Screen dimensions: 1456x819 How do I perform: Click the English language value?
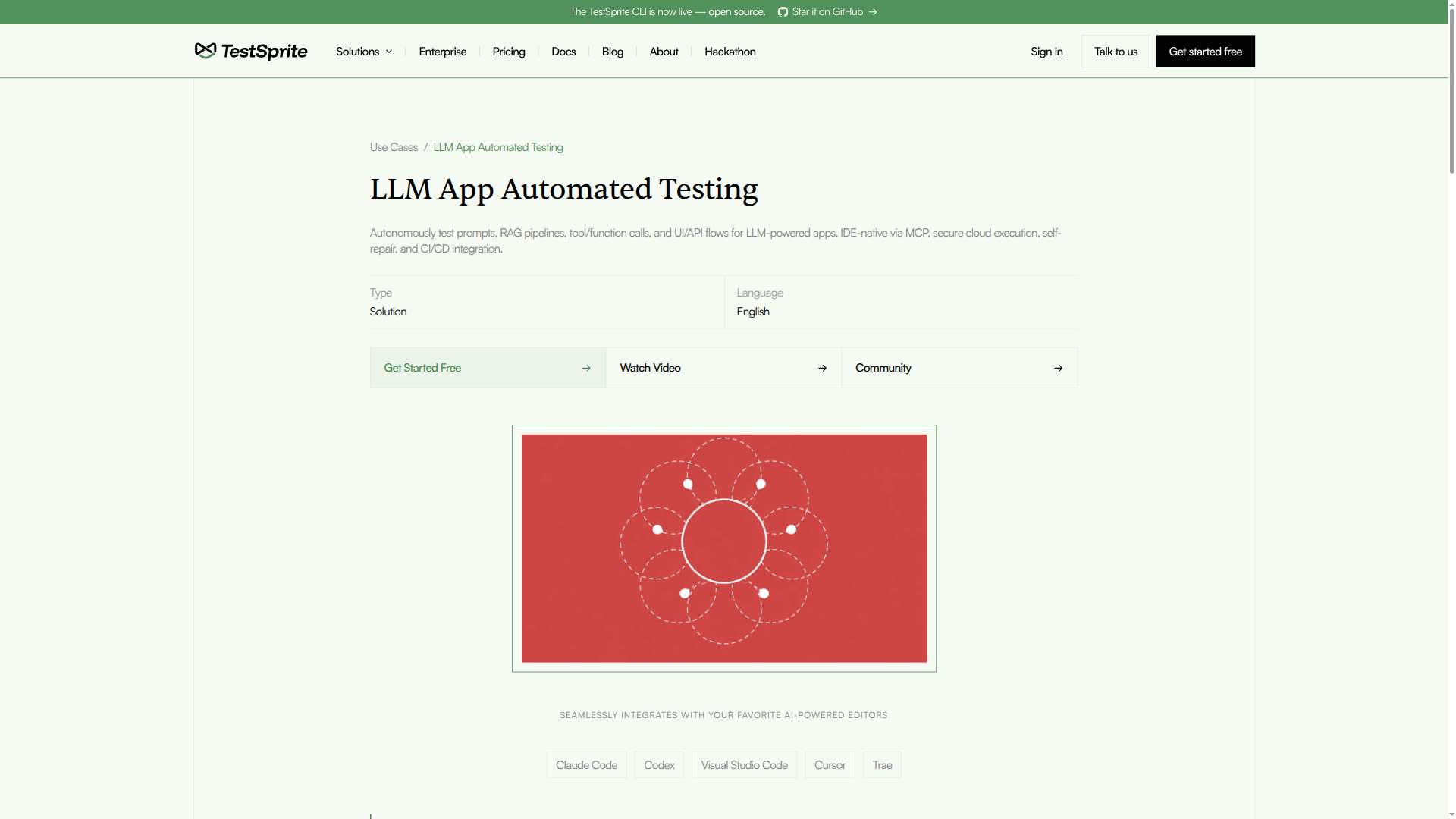coord(753,312)
